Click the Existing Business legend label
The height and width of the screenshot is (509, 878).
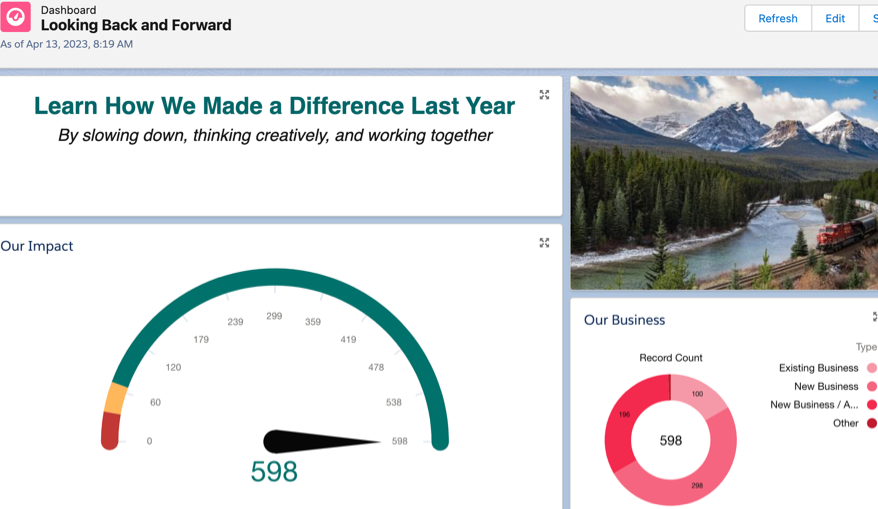click(818, 368)
